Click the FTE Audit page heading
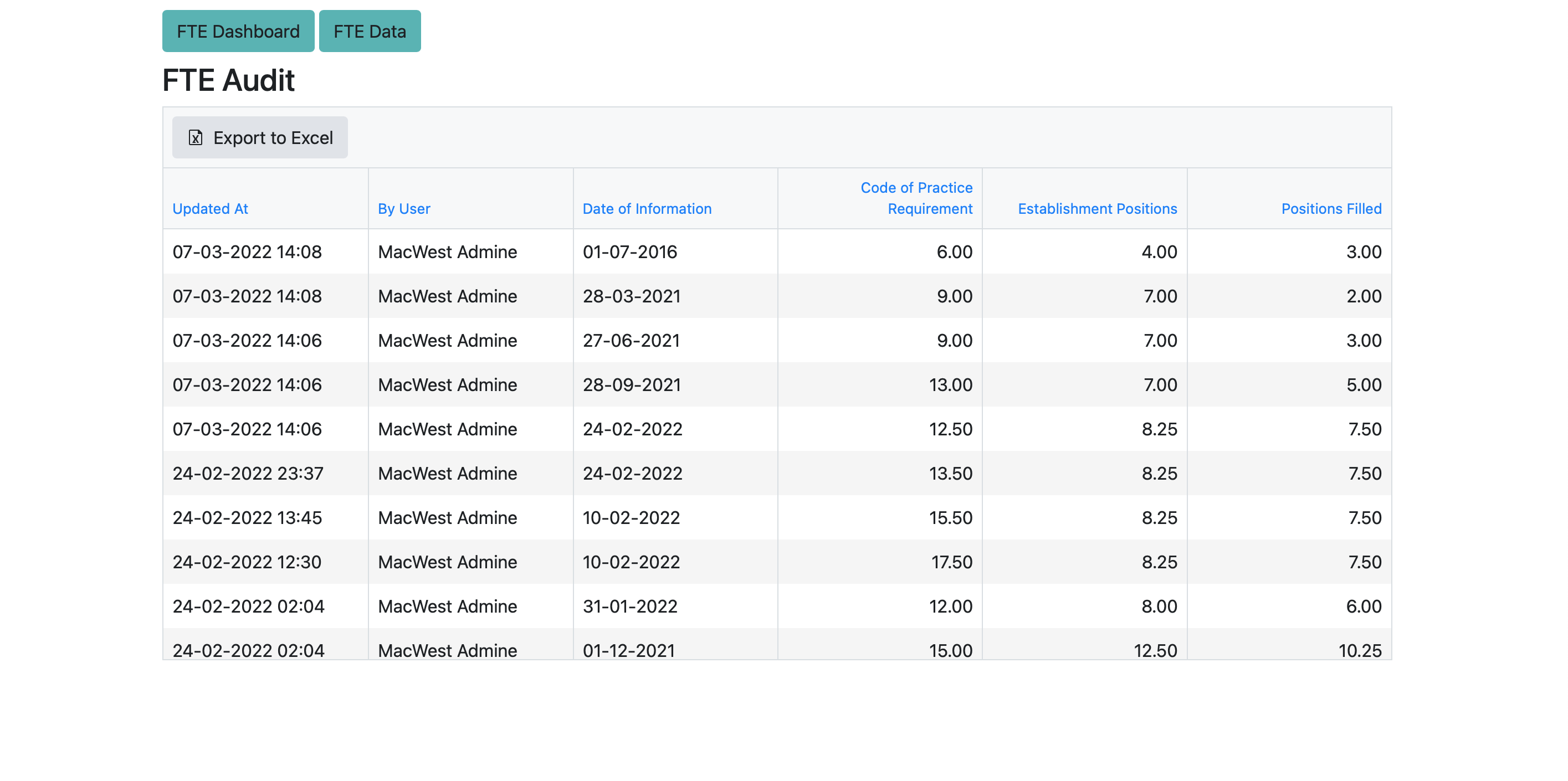Screen dimensions: 1568x781 [x=228, y=80]
